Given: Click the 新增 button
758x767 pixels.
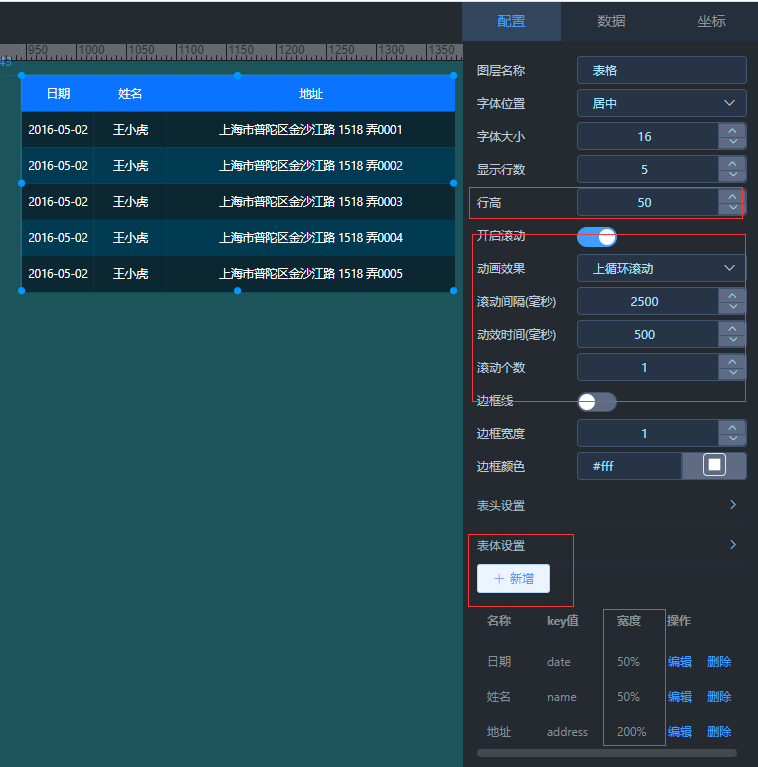Looking at the screenshot, I should (x=513, y=579).
